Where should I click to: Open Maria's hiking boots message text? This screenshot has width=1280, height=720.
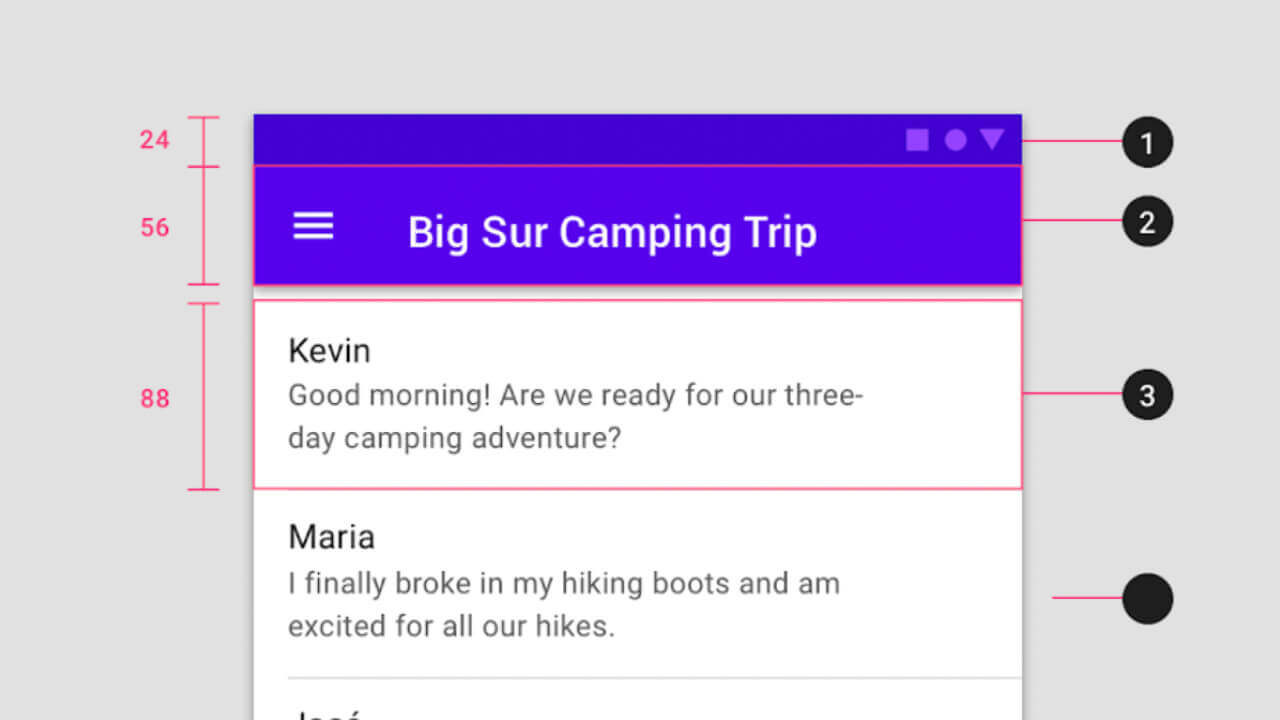coord(563,604)
